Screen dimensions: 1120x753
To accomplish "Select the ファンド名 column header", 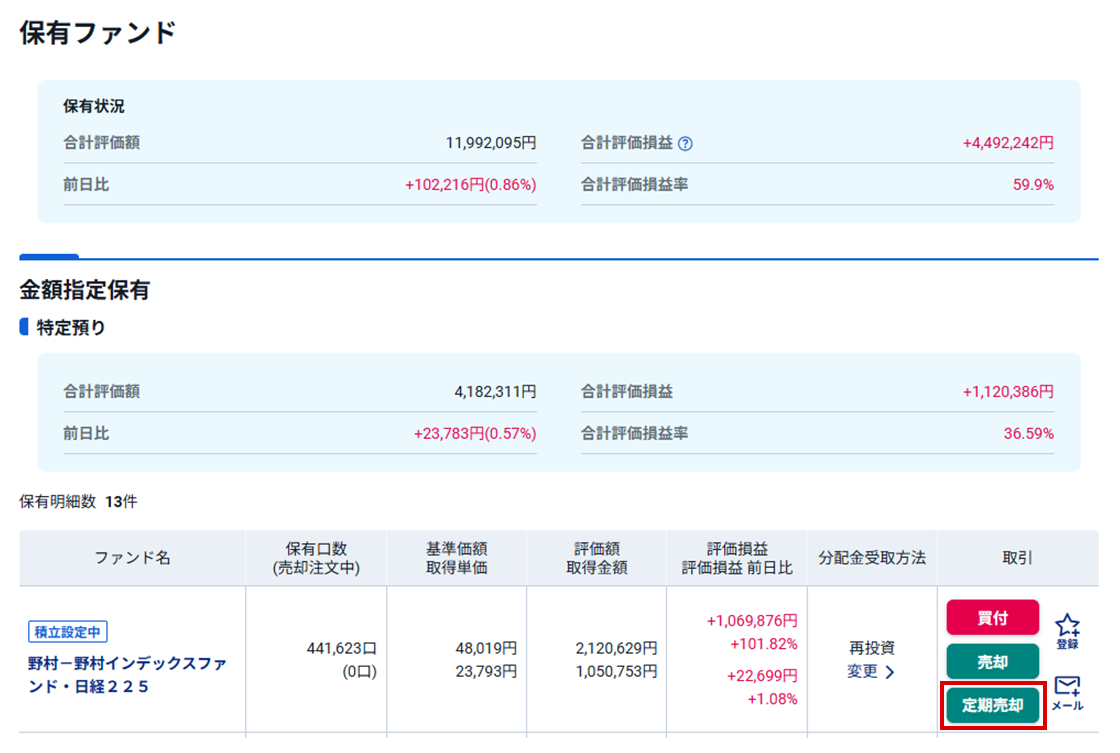I will (x=132, y=558).
